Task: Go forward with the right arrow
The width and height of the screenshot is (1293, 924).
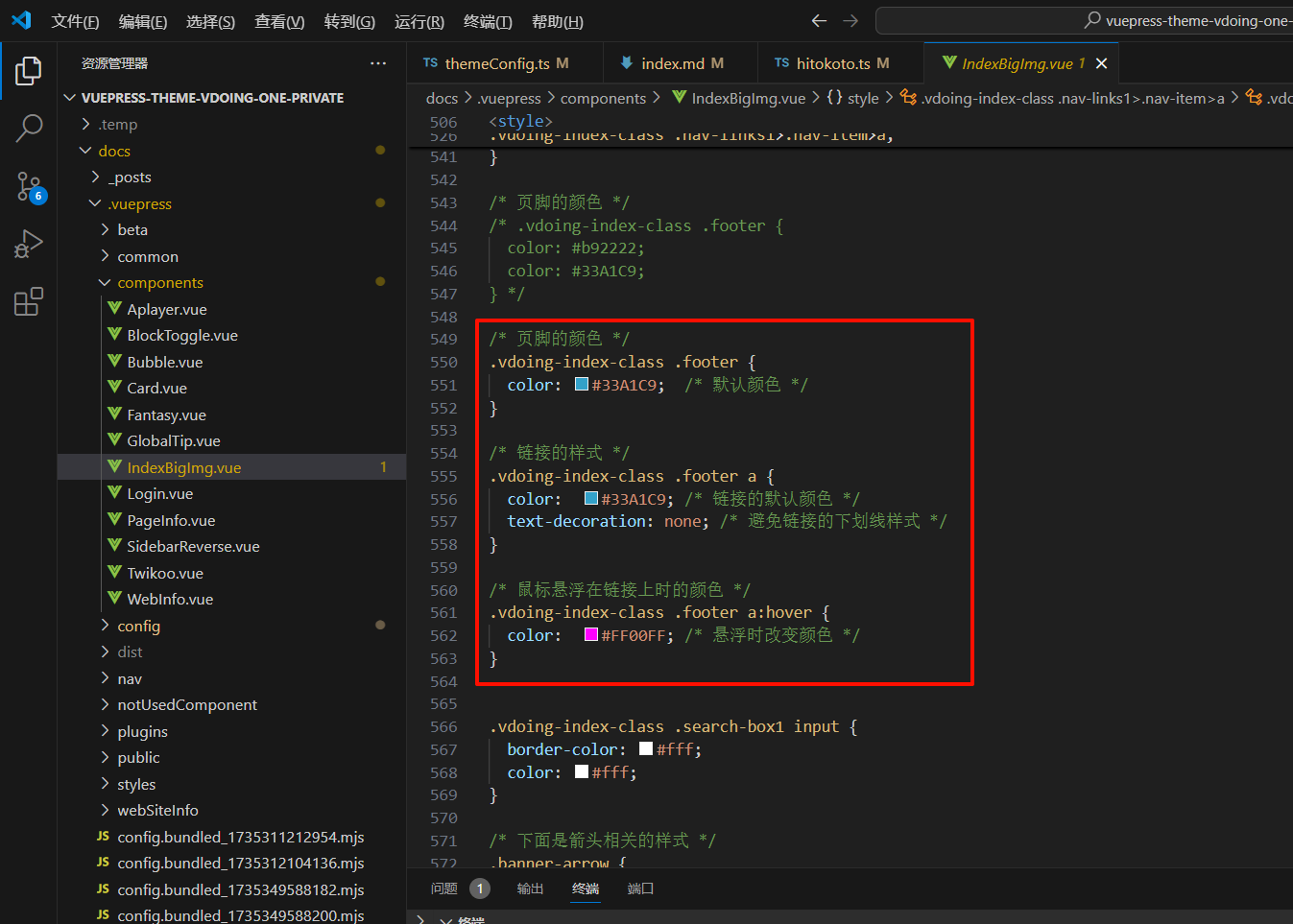Action: 850,20
